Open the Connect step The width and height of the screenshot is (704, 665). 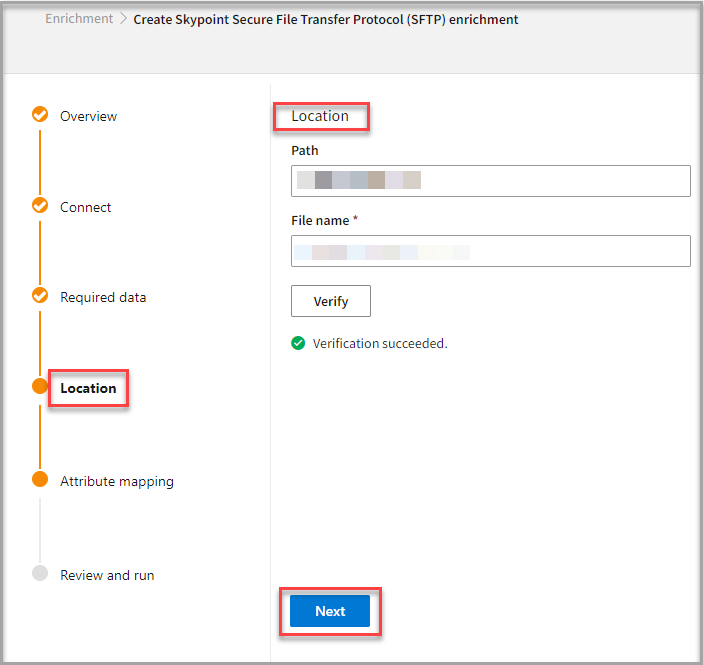tap(86, 207)
